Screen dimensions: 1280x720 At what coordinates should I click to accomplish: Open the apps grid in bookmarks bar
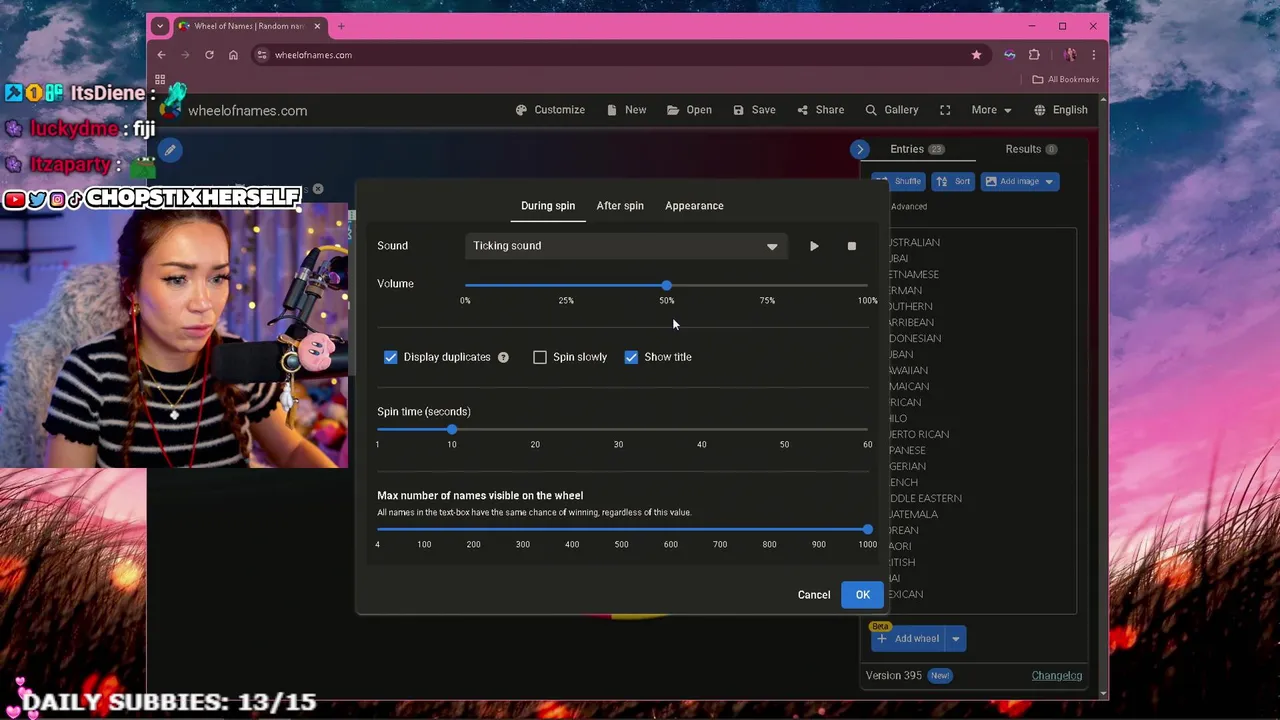point(160,79)
